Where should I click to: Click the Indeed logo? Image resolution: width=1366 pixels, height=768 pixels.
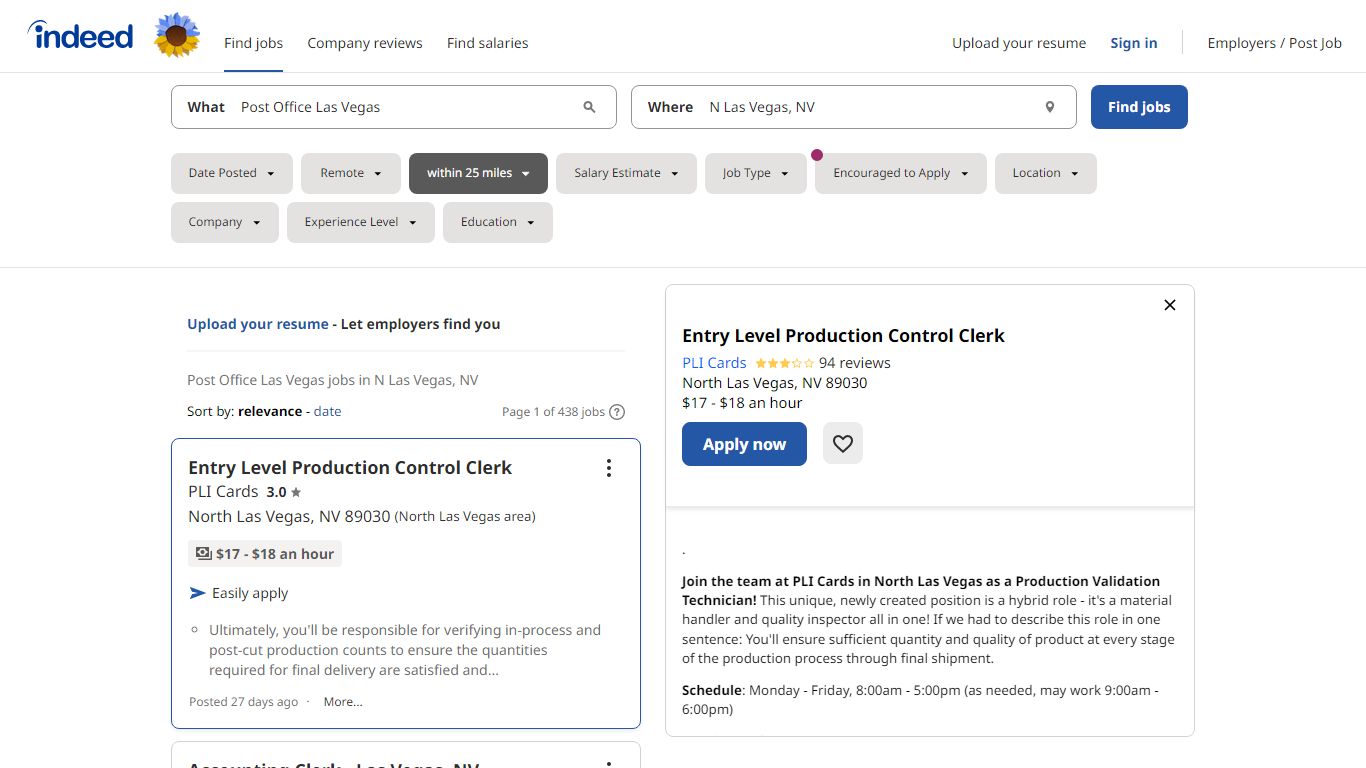(x=80, y=36)
